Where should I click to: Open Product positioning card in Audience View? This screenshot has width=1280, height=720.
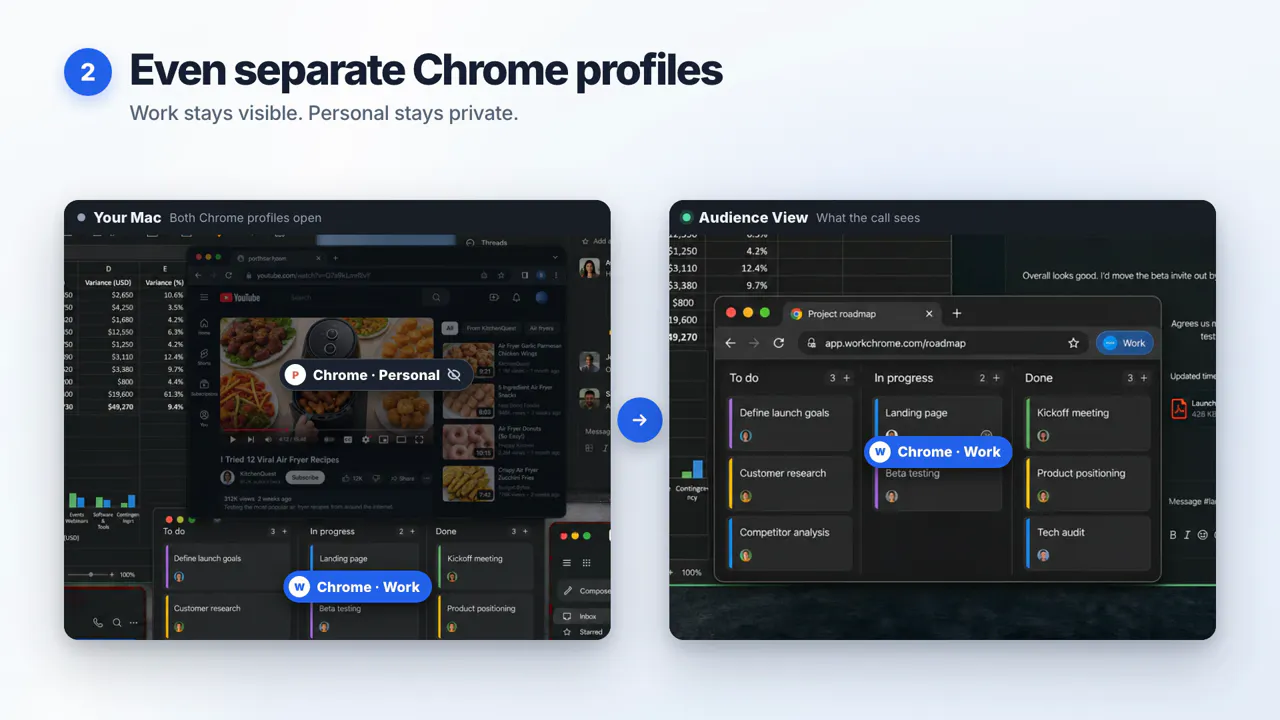1089,483
